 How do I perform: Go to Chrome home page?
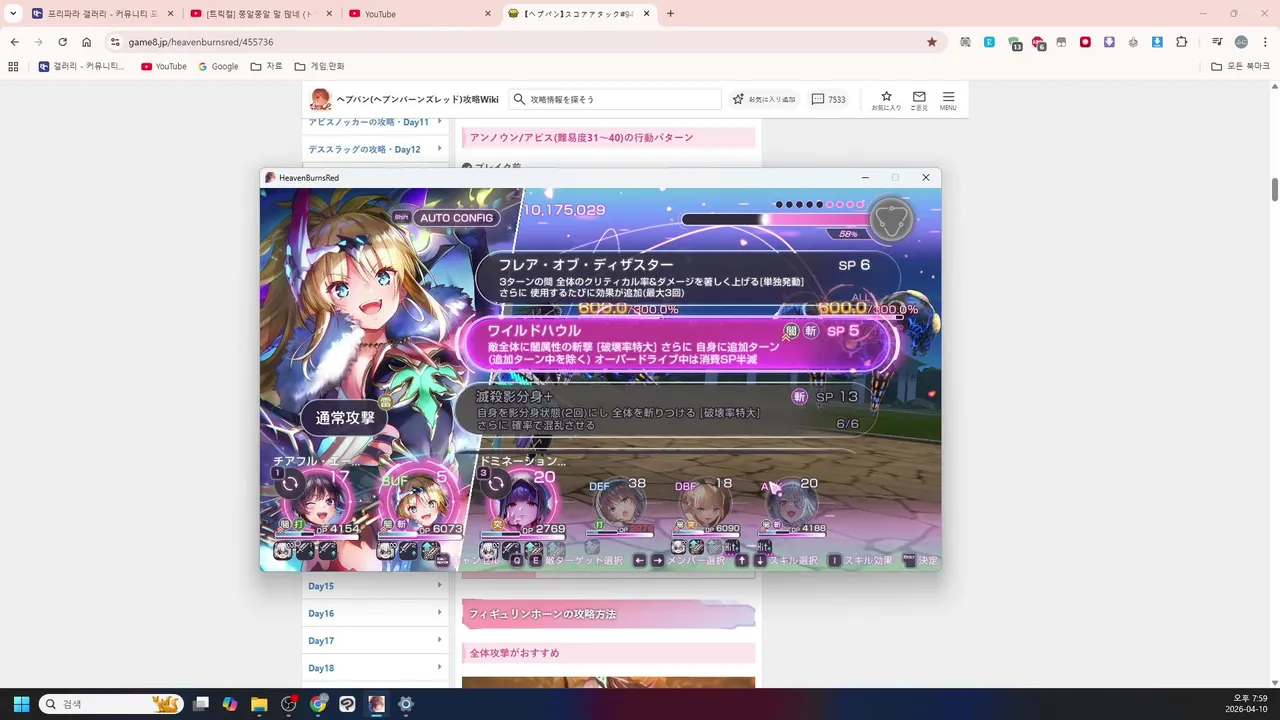87,42
